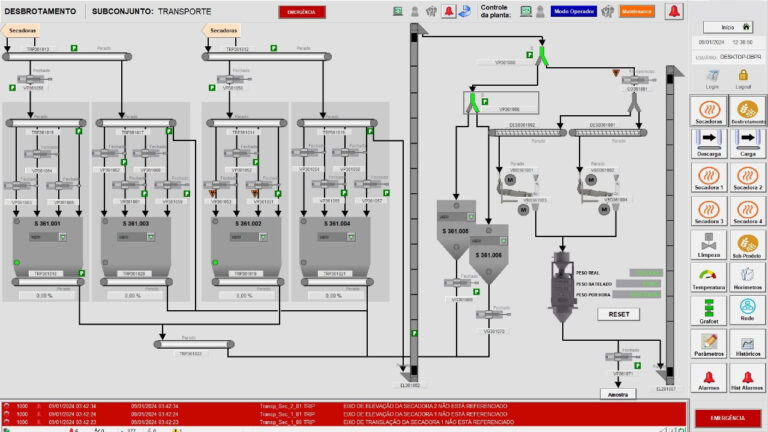
Task: Click the green monitor icon after Controle da planta
Action: [x=526, y=11]
